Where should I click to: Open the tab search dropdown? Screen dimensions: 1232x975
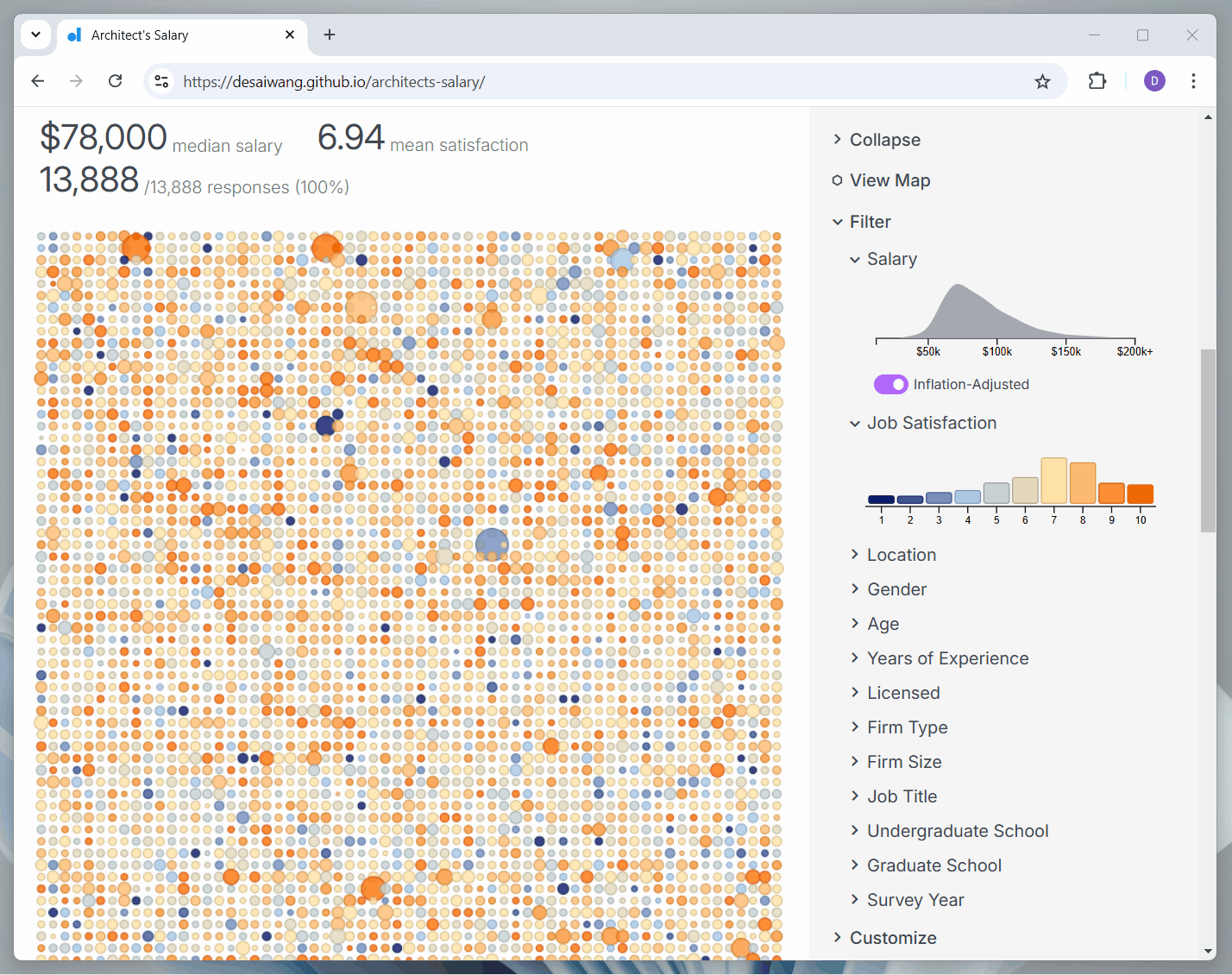coord(35,35)
